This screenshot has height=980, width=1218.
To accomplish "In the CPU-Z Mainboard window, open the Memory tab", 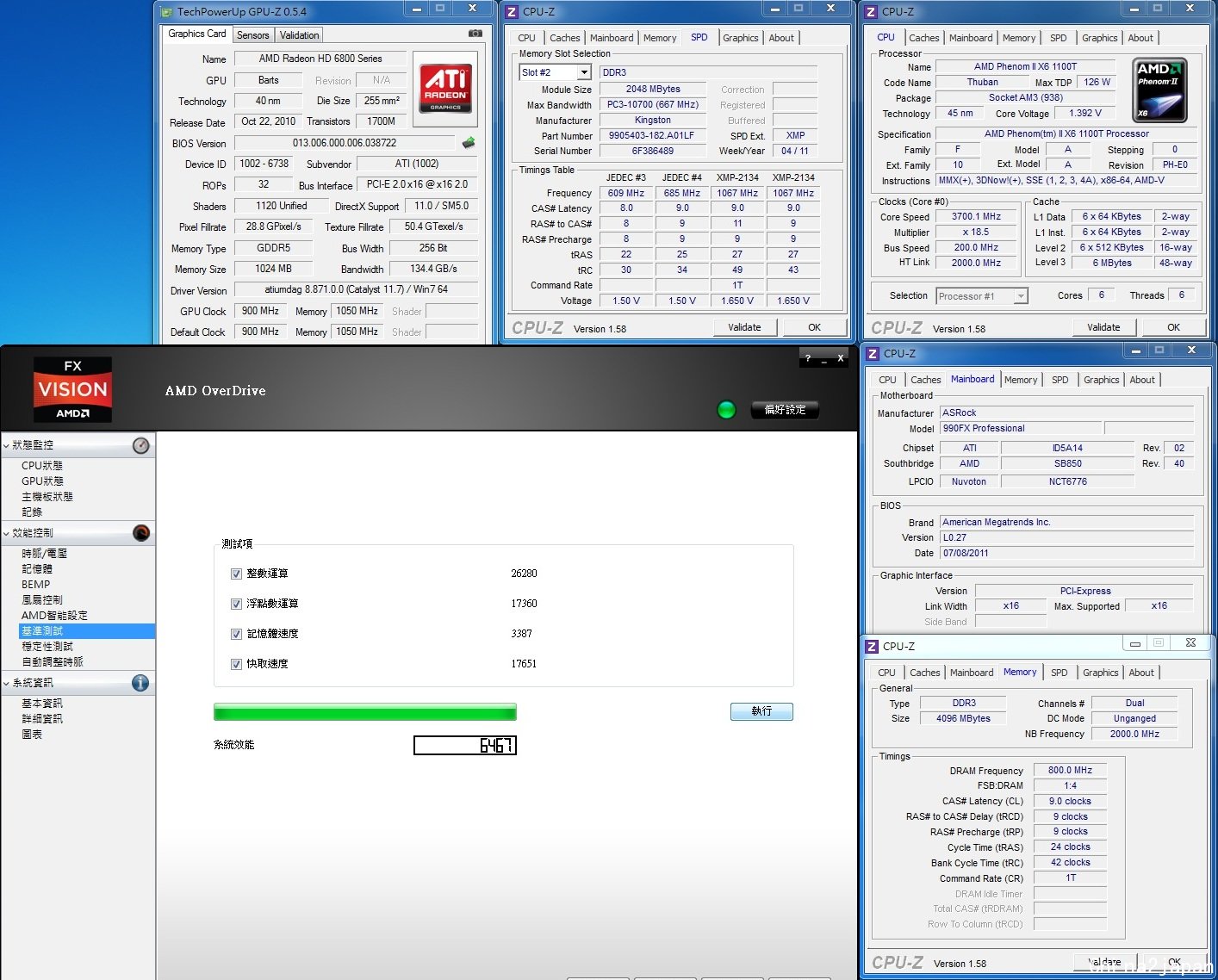I will pos(1021,380).
